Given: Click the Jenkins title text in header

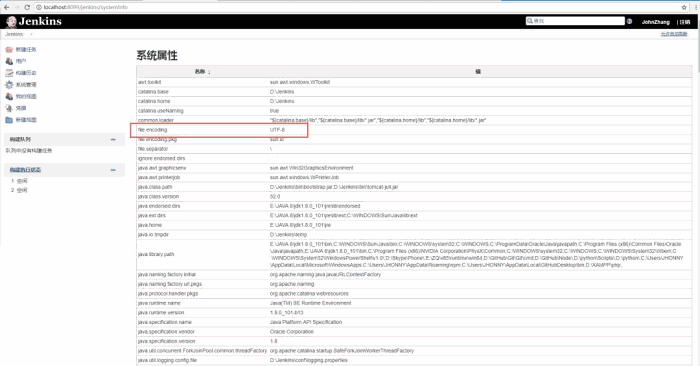Looking at the screenshot, I should point(40,21).
